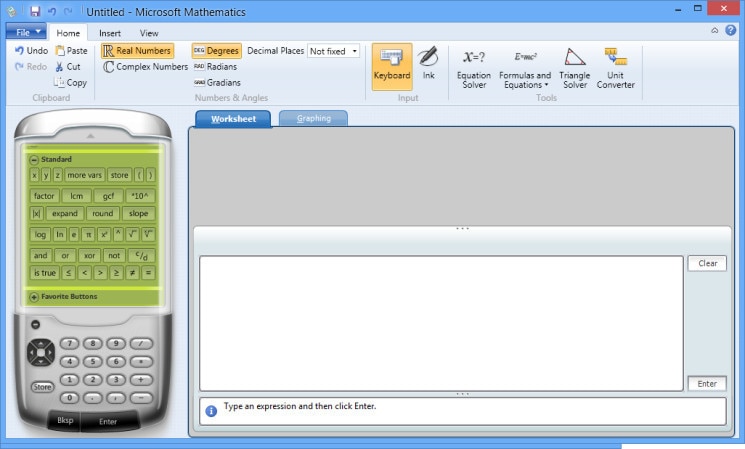Select Real Numbers mode
This screenshot has width=745, height=449.
137,51
